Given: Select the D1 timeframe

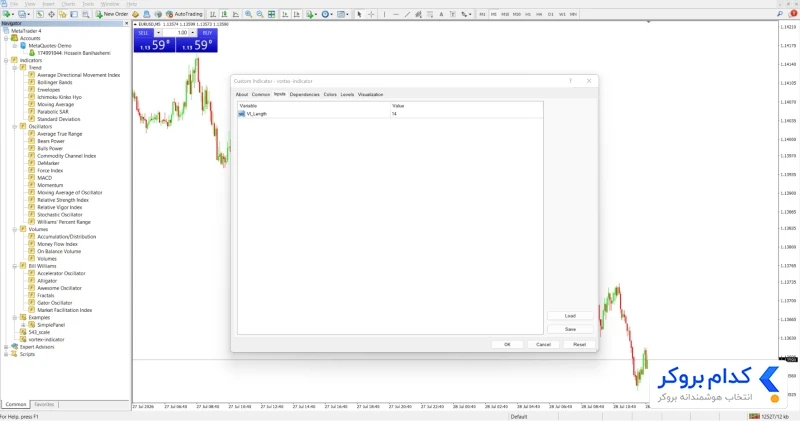Looking at the screenshot, I should [x=551, y=14].
